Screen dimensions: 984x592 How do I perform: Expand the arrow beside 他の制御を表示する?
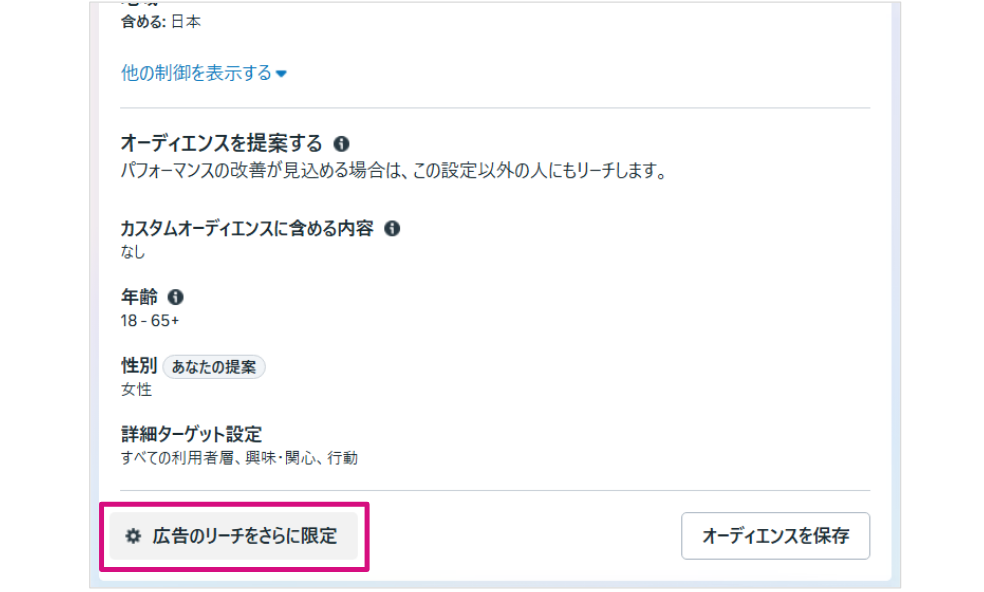[282, 74]
